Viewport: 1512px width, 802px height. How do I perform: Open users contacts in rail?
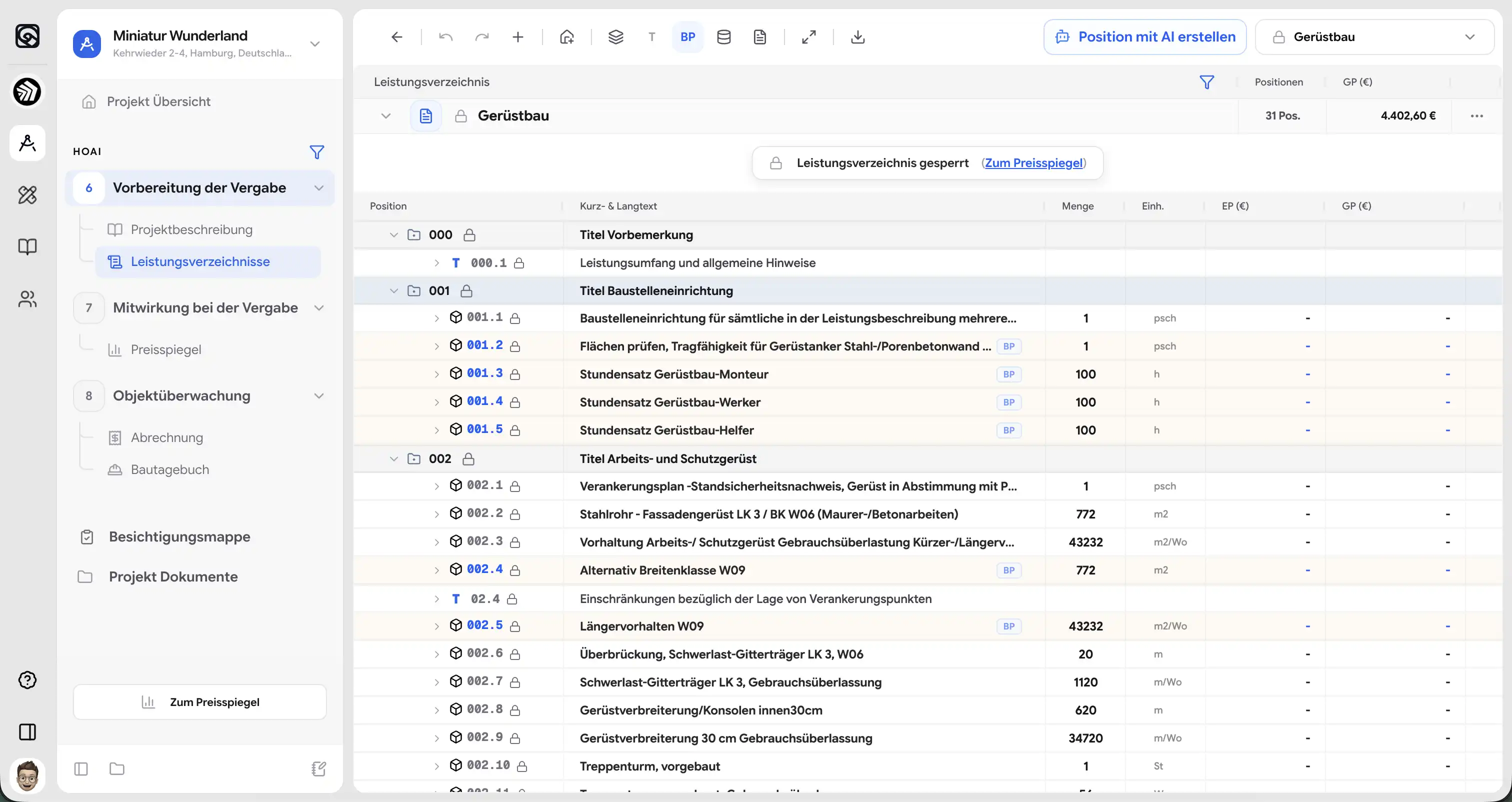click(x=27, y=299)
